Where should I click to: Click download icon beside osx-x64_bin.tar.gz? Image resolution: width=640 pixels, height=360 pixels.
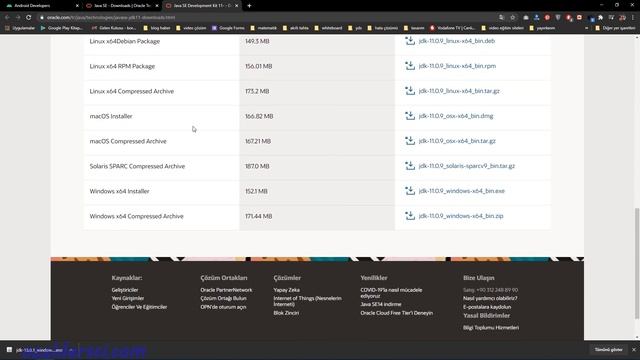410,141
